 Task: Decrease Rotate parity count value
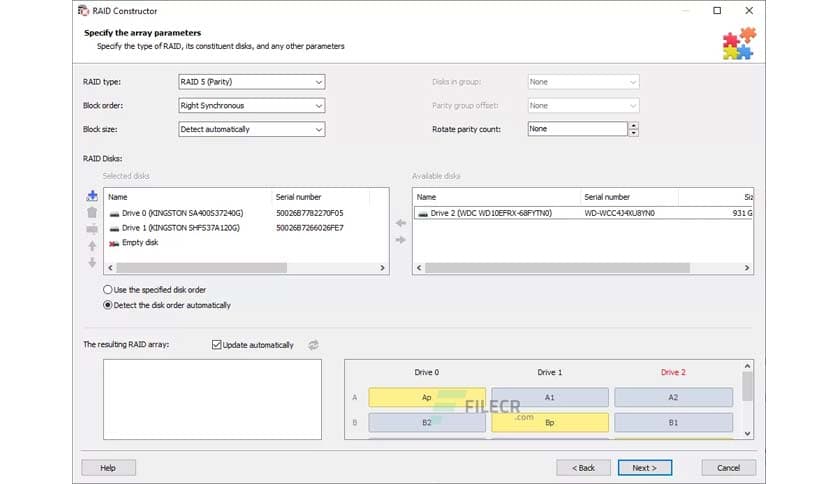tap(633, 133)
